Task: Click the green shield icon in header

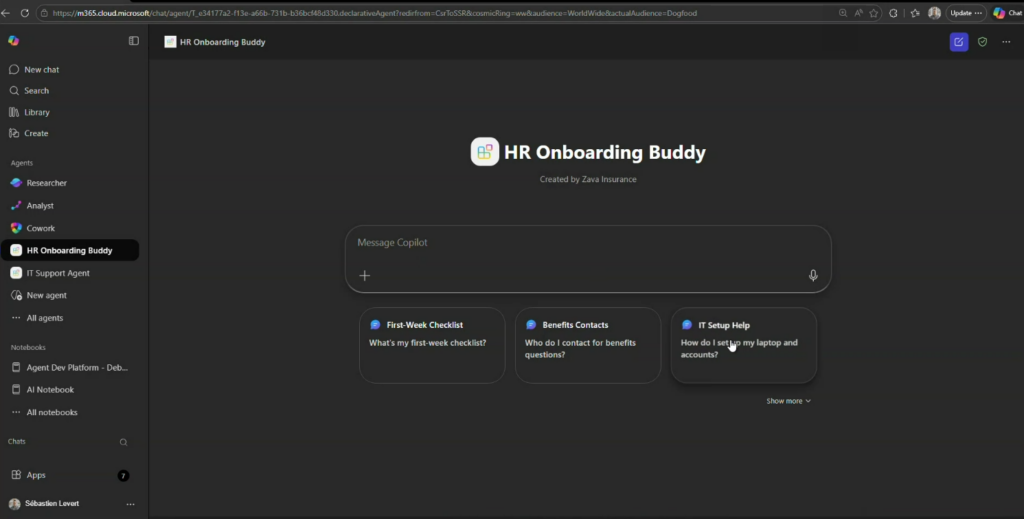Action: pos(982,42)
